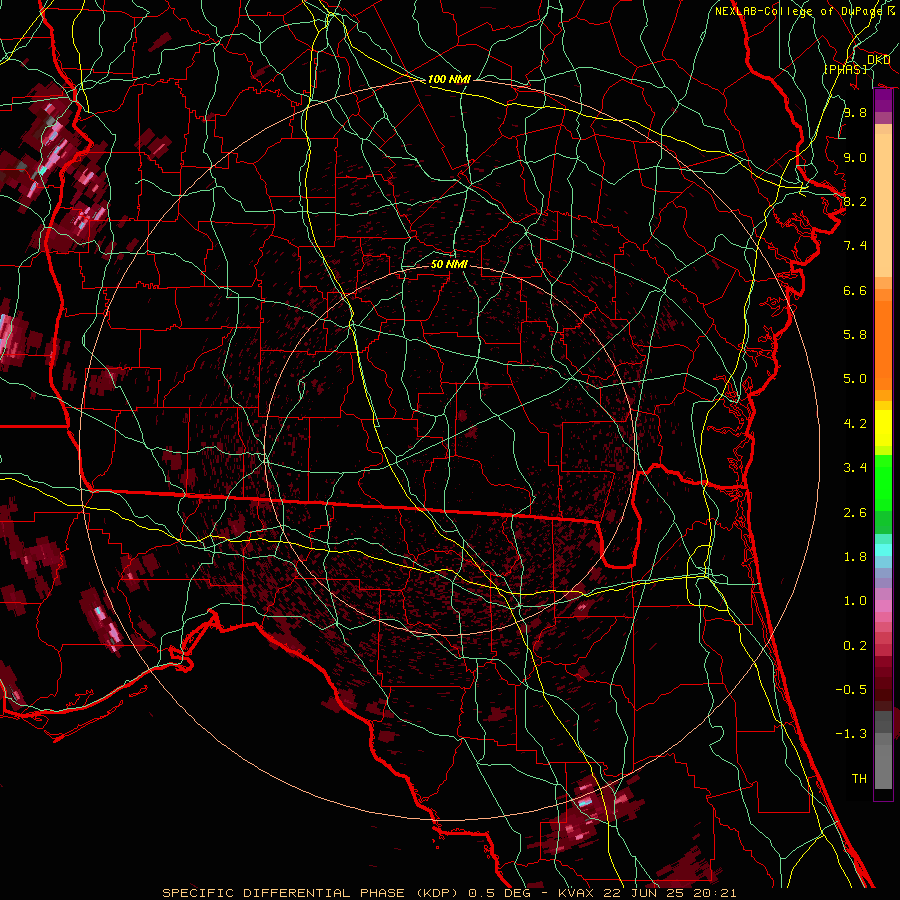Click the 1.0 legend value
Image resolution: width=900 pixels, height=900 pixels.
[855, 601]
